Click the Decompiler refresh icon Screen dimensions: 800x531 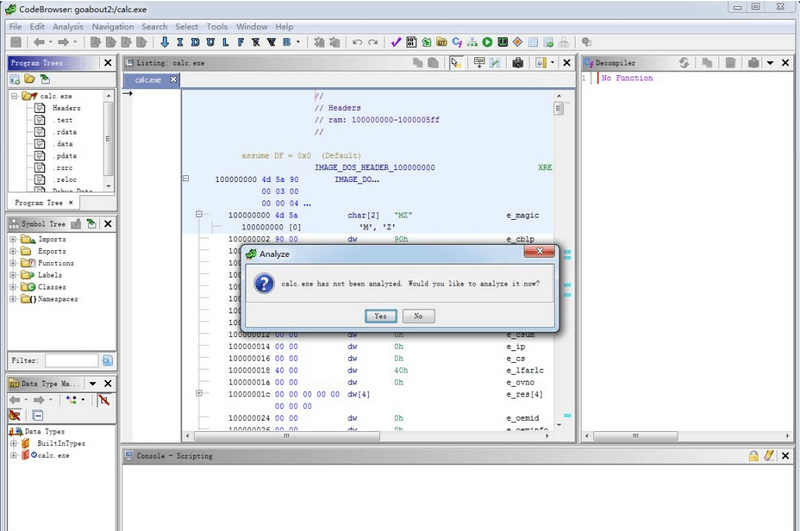684,62
